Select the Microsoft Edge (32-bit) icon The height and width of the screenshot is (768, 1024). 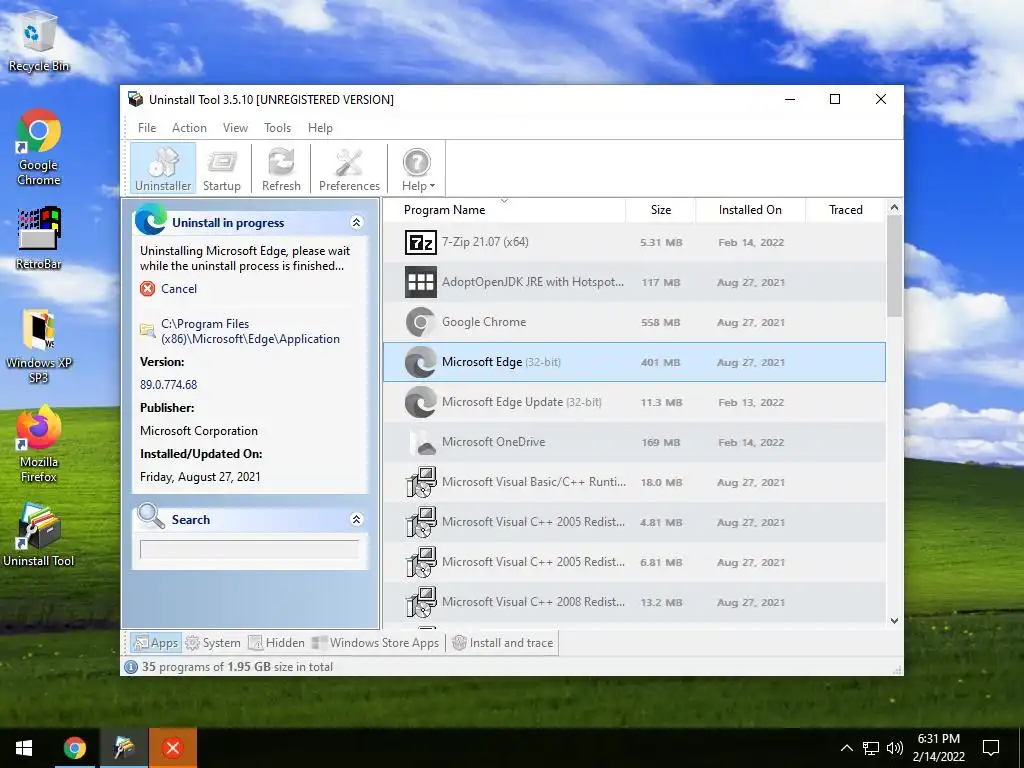click(x=421, y=362)
